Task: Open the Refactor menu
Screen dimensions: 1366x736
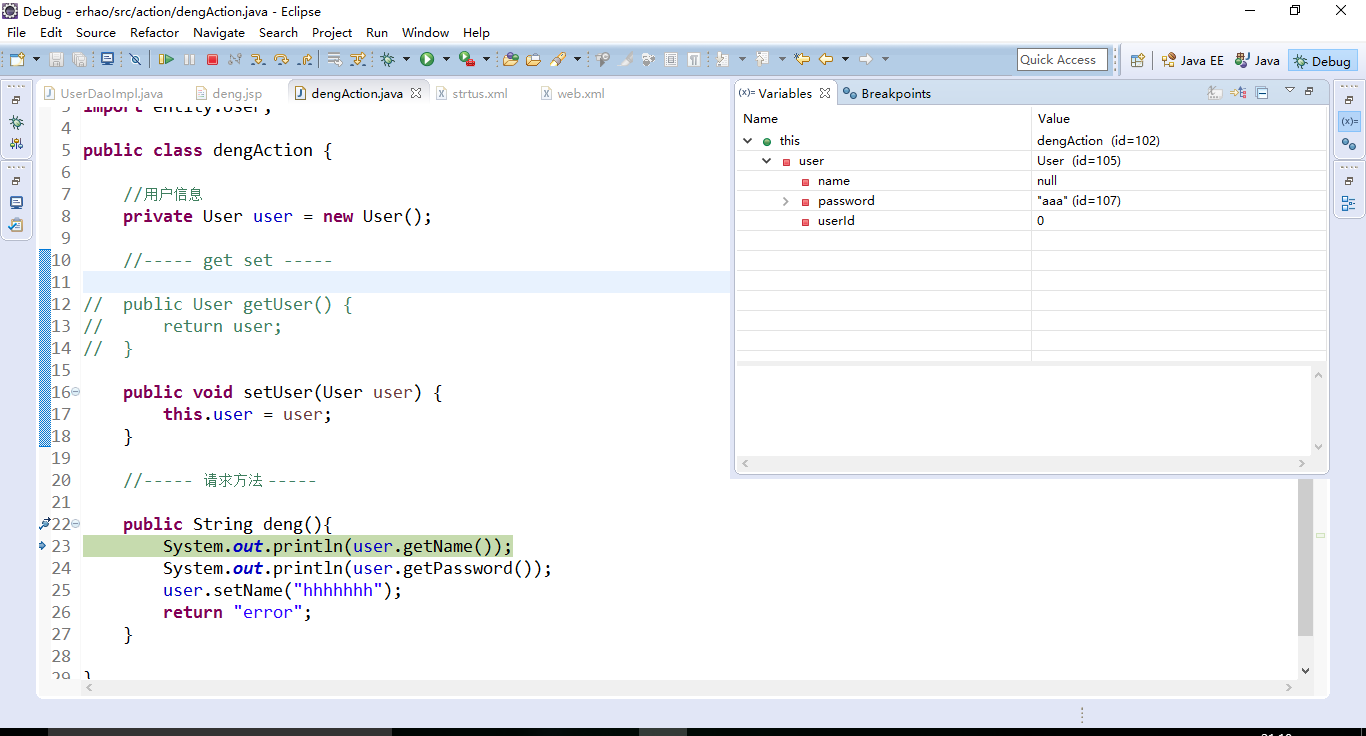Action: (155, 32)
